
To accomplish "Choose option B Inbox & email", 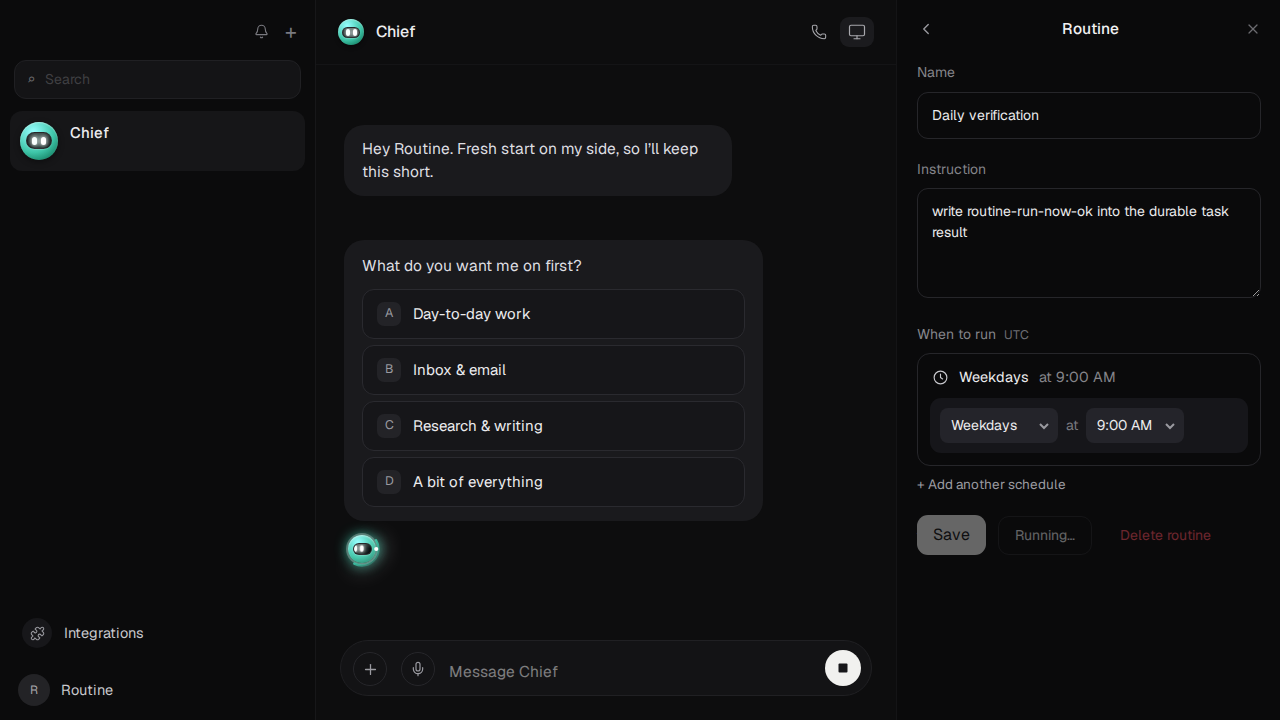I will [553, 370].
